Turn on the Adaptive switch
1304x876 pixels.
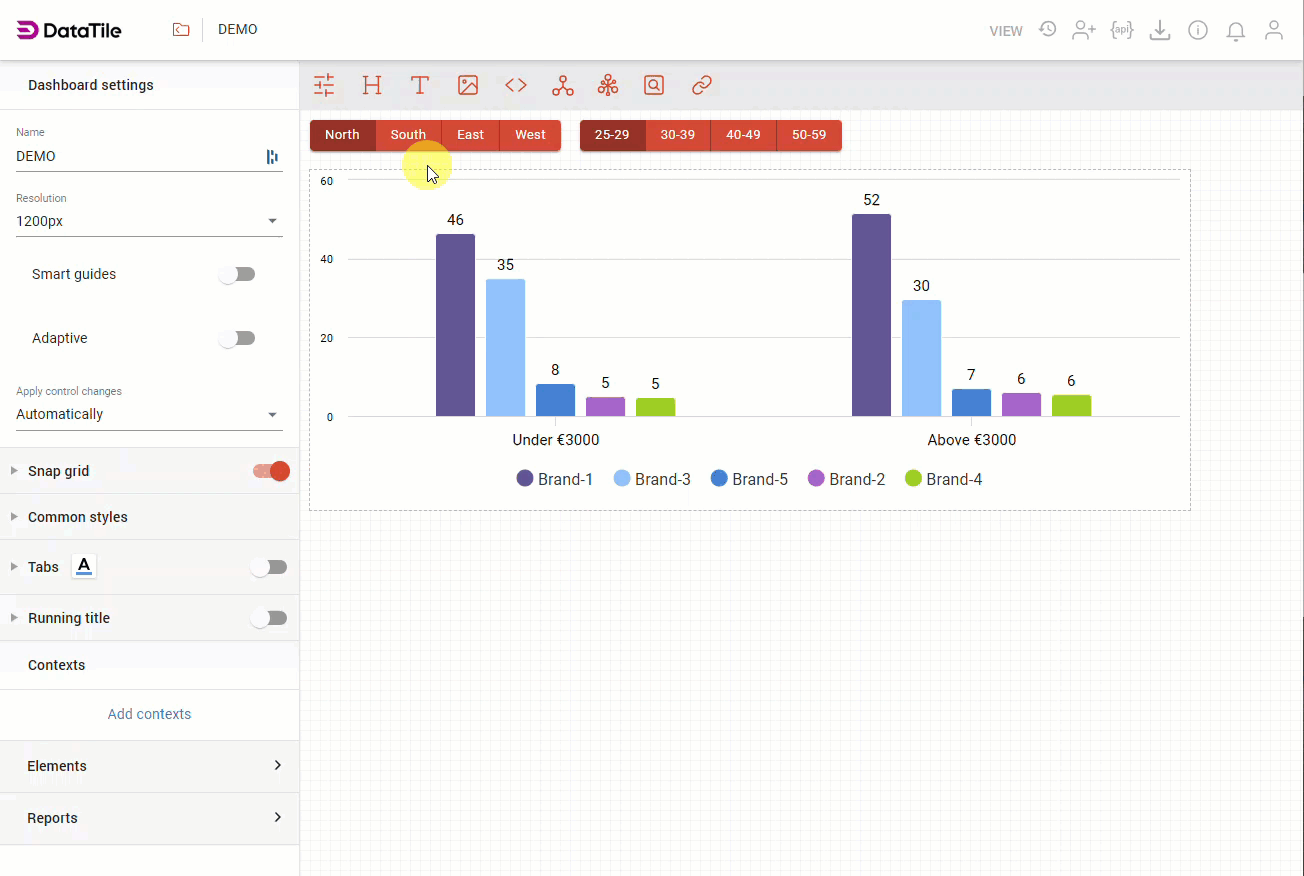point(238,338)
